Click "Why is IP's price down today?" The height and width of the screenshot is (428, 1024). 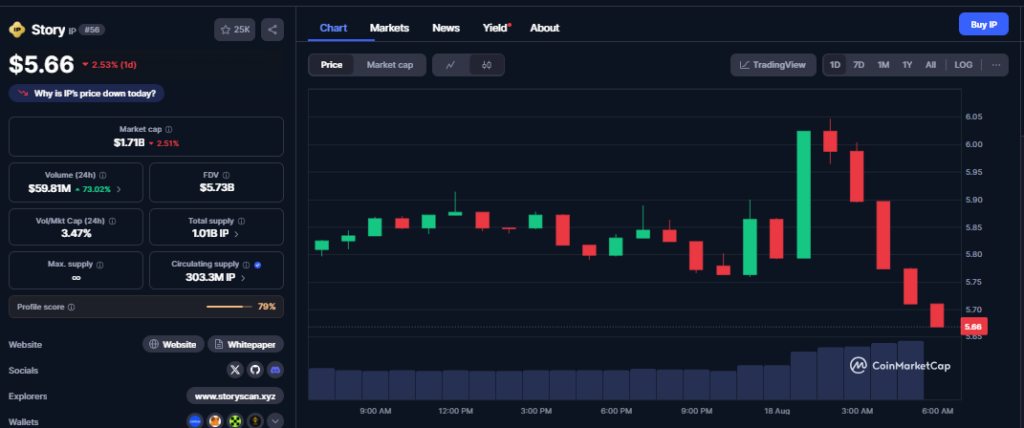[87, 93]
